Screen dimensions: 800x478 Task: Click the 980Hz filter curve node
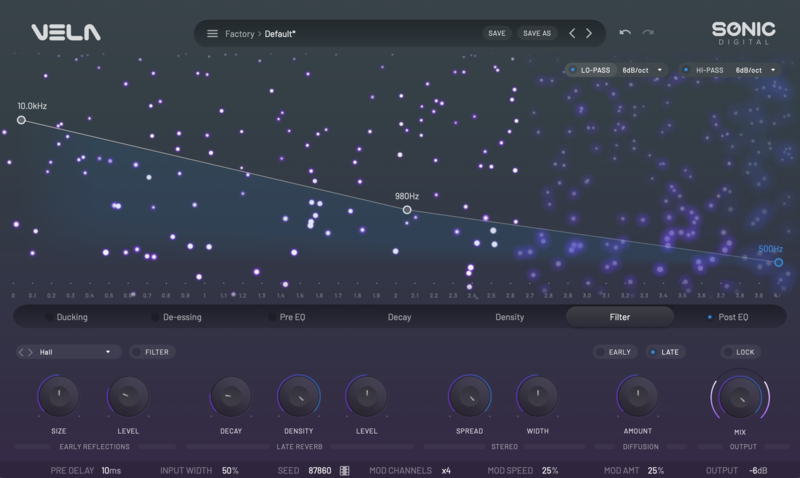tap(407, 210)
